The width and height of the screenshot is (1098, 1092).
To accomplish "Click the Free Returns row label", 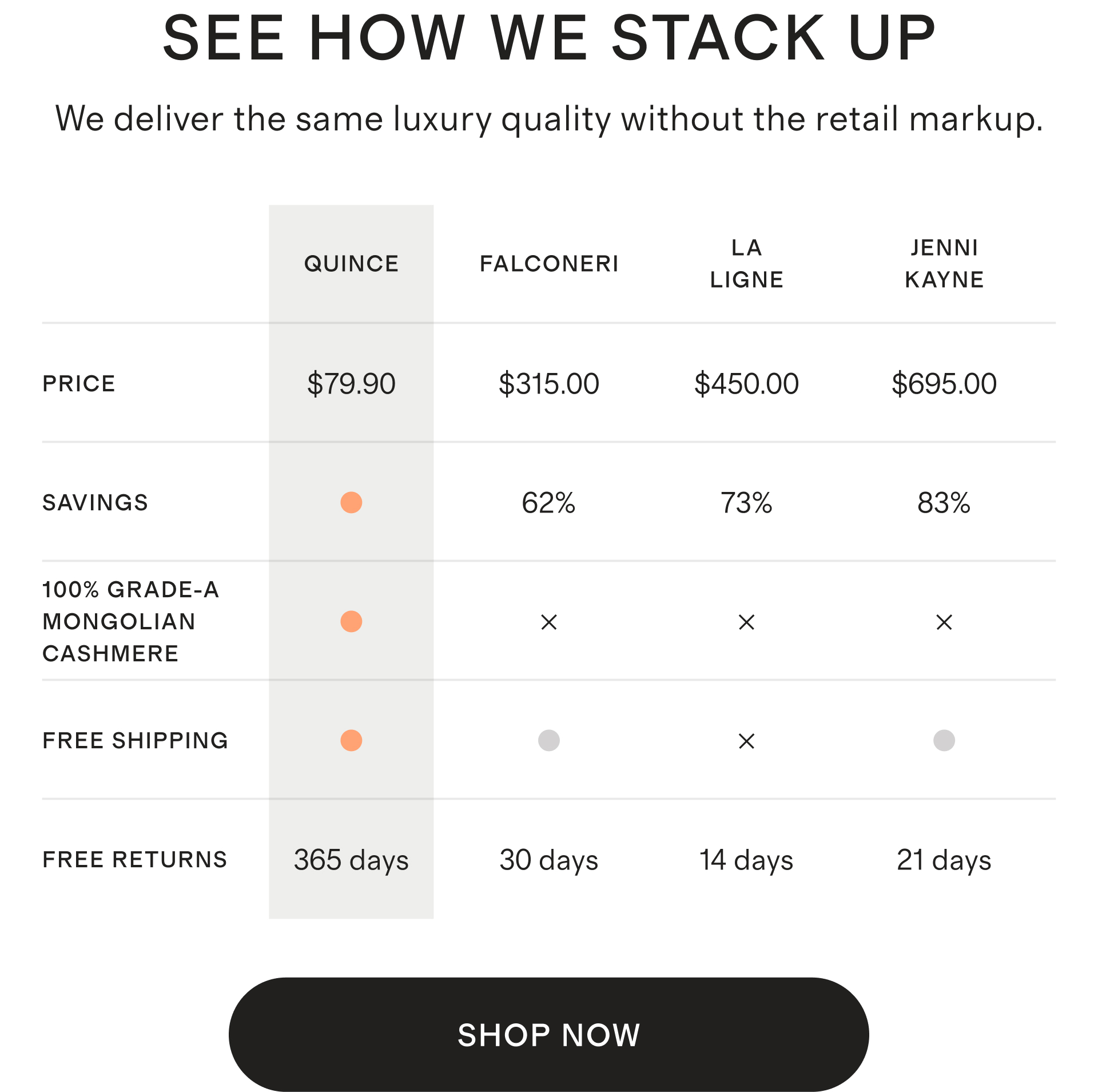I will point(135,859).
